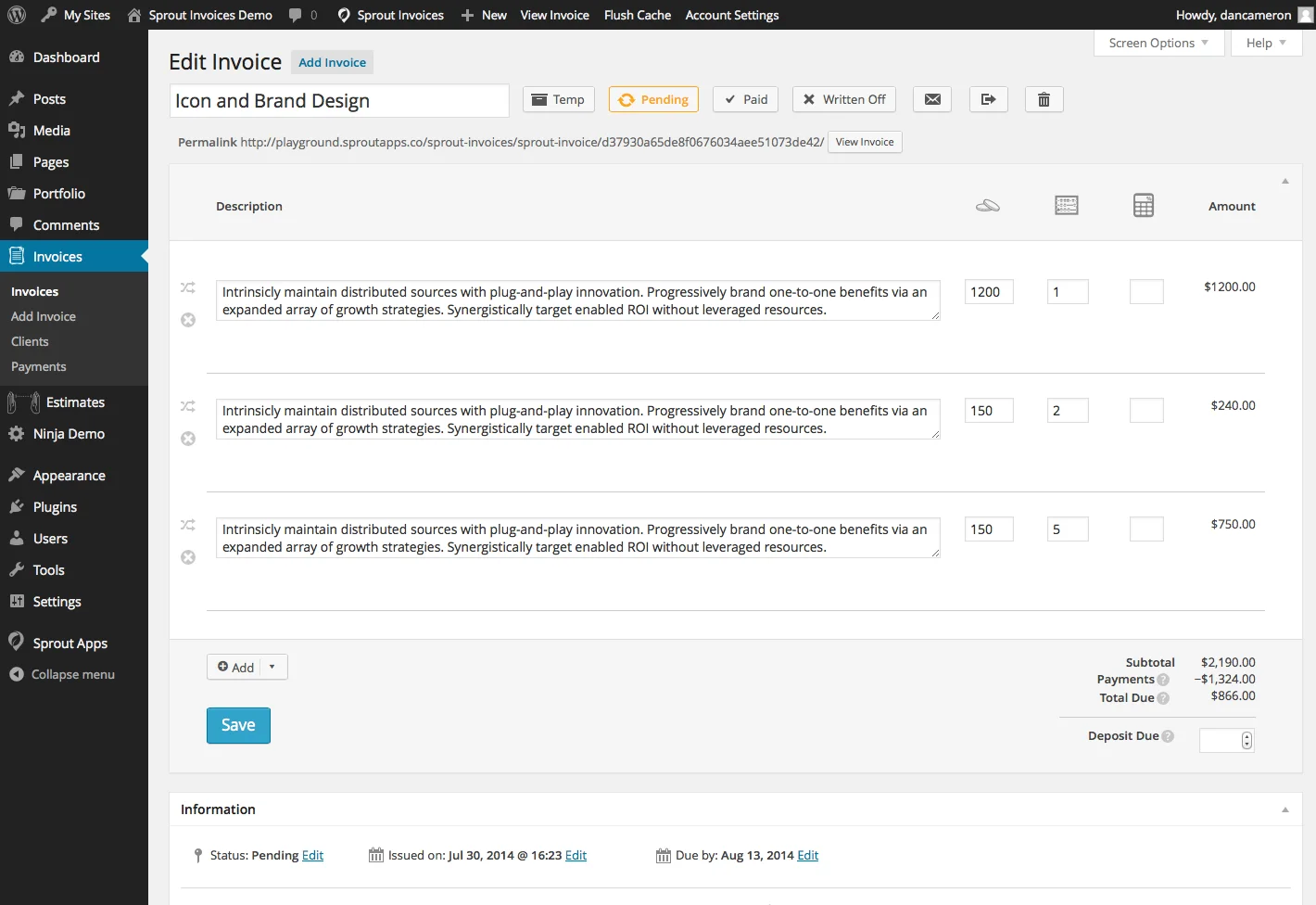Select Payments in the Invoices submenu
The image size is (1316, 905).
pos(38,366)
